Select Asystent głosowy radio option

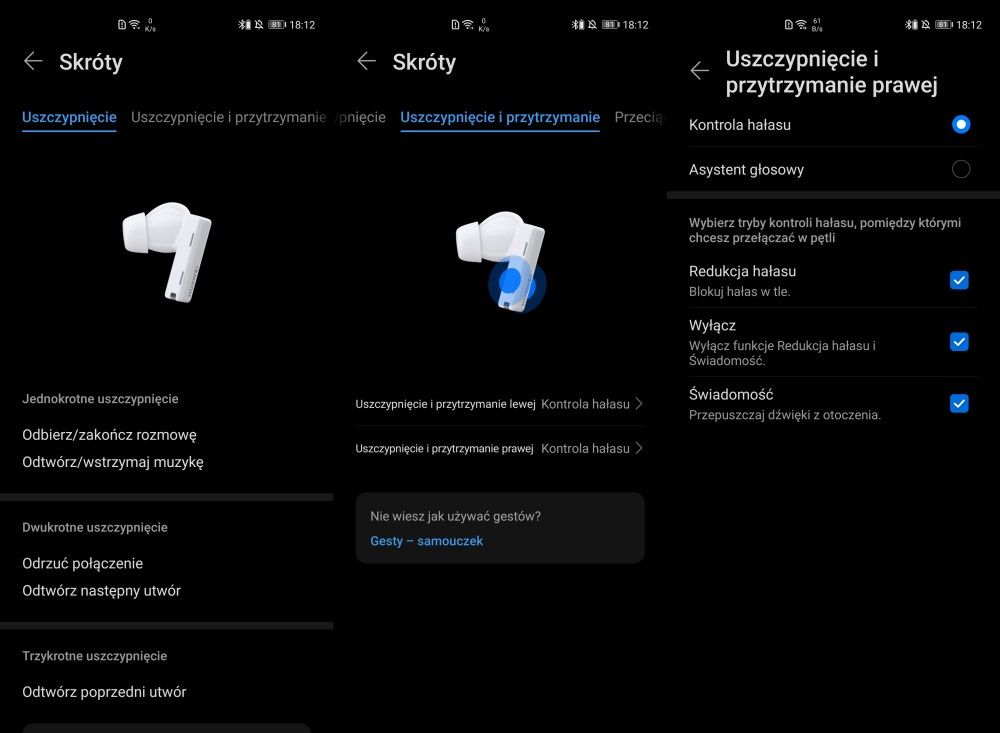coord(960,169)
